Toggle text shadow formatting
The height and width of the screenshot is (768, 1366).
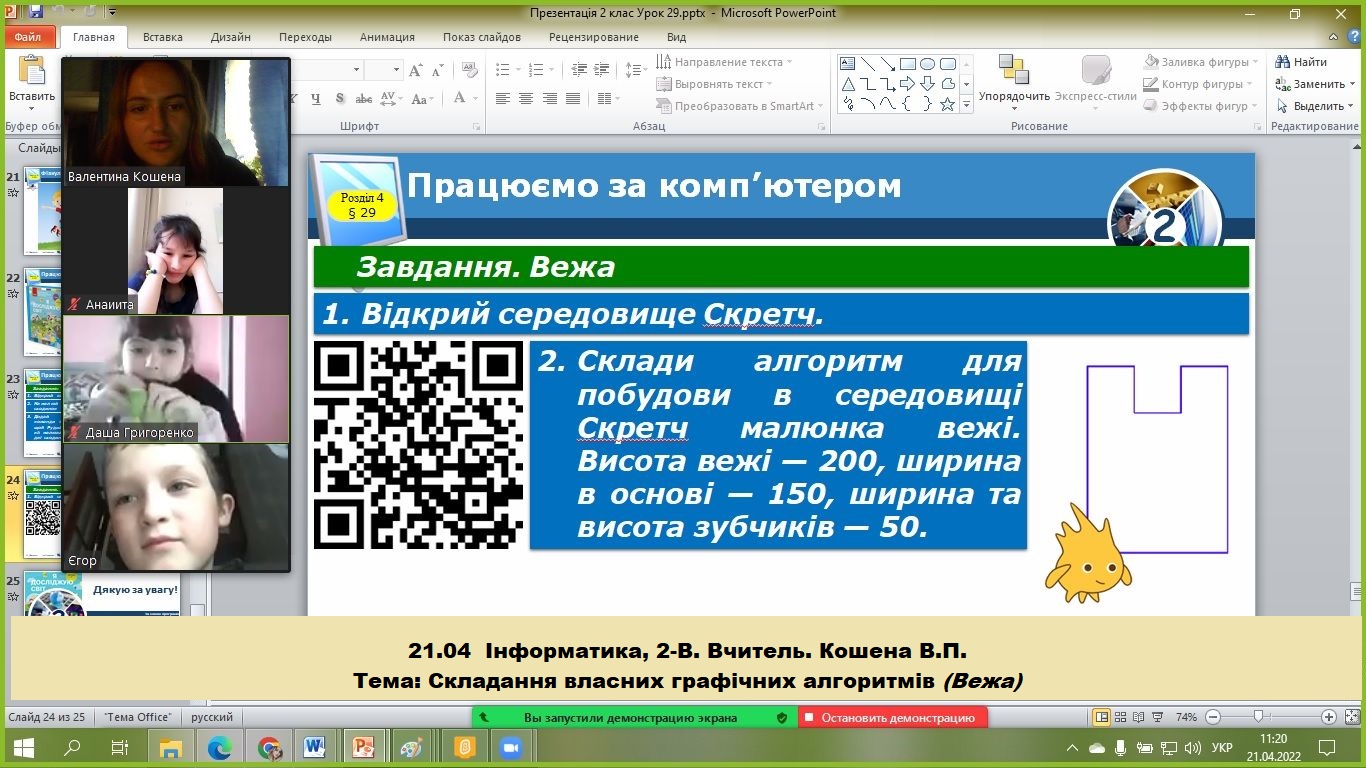pyautogui.click(x=340, y=99)
